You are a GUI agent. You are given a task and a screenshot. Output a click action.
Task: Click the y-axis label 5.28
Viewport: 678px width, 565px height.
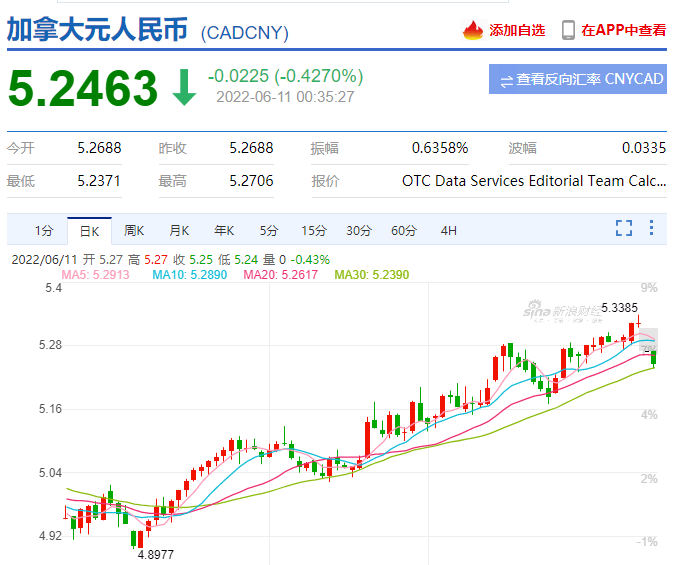point(50,345)
